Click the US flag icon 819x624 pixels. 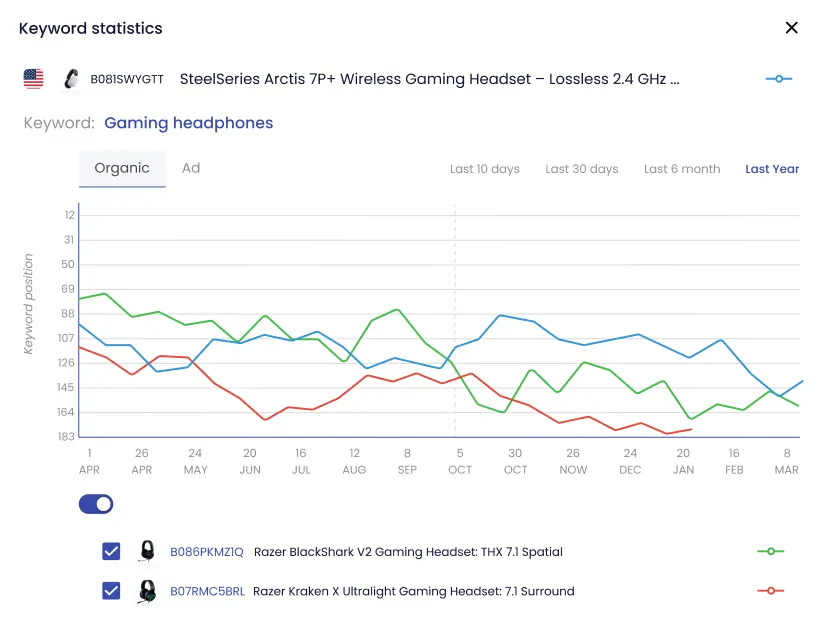33,78
